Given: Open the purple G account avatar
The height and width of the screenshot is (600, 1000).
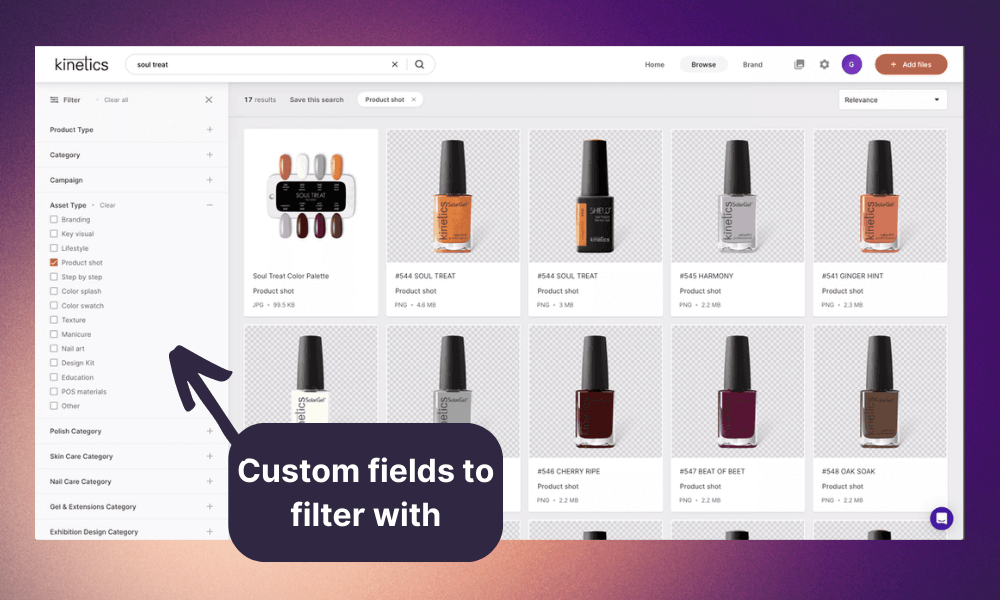Looking at the screenshot, I should pos(852,63).
